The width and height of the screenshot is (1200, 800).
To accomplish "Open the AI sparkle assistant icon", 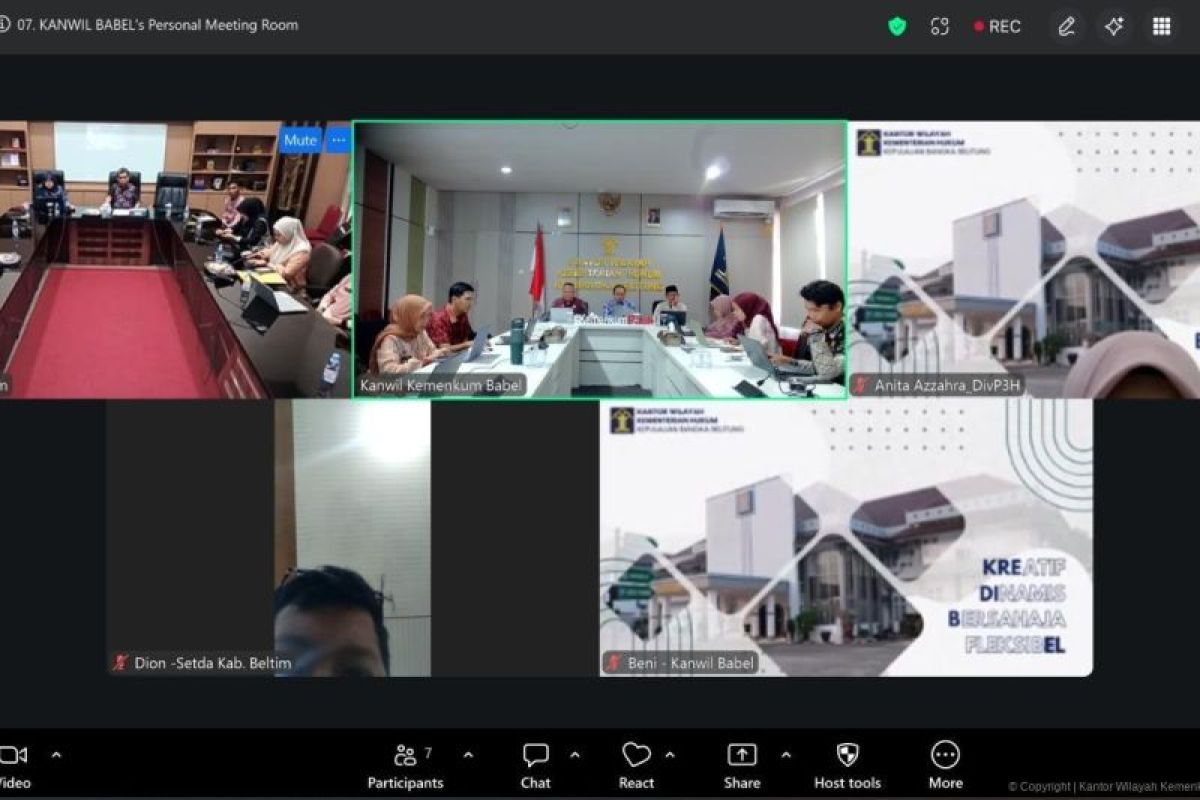I will click(x=1114, y=27).
